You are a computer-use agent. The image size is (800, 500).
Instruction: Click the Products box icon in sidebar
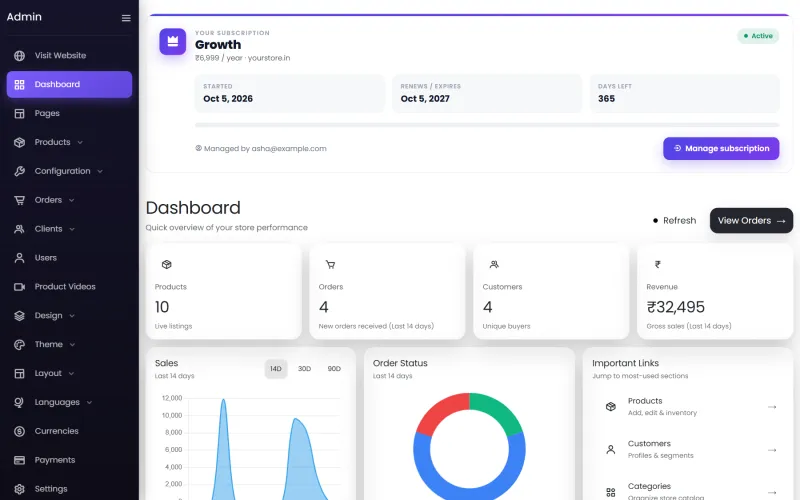click(x=19, y=142)
